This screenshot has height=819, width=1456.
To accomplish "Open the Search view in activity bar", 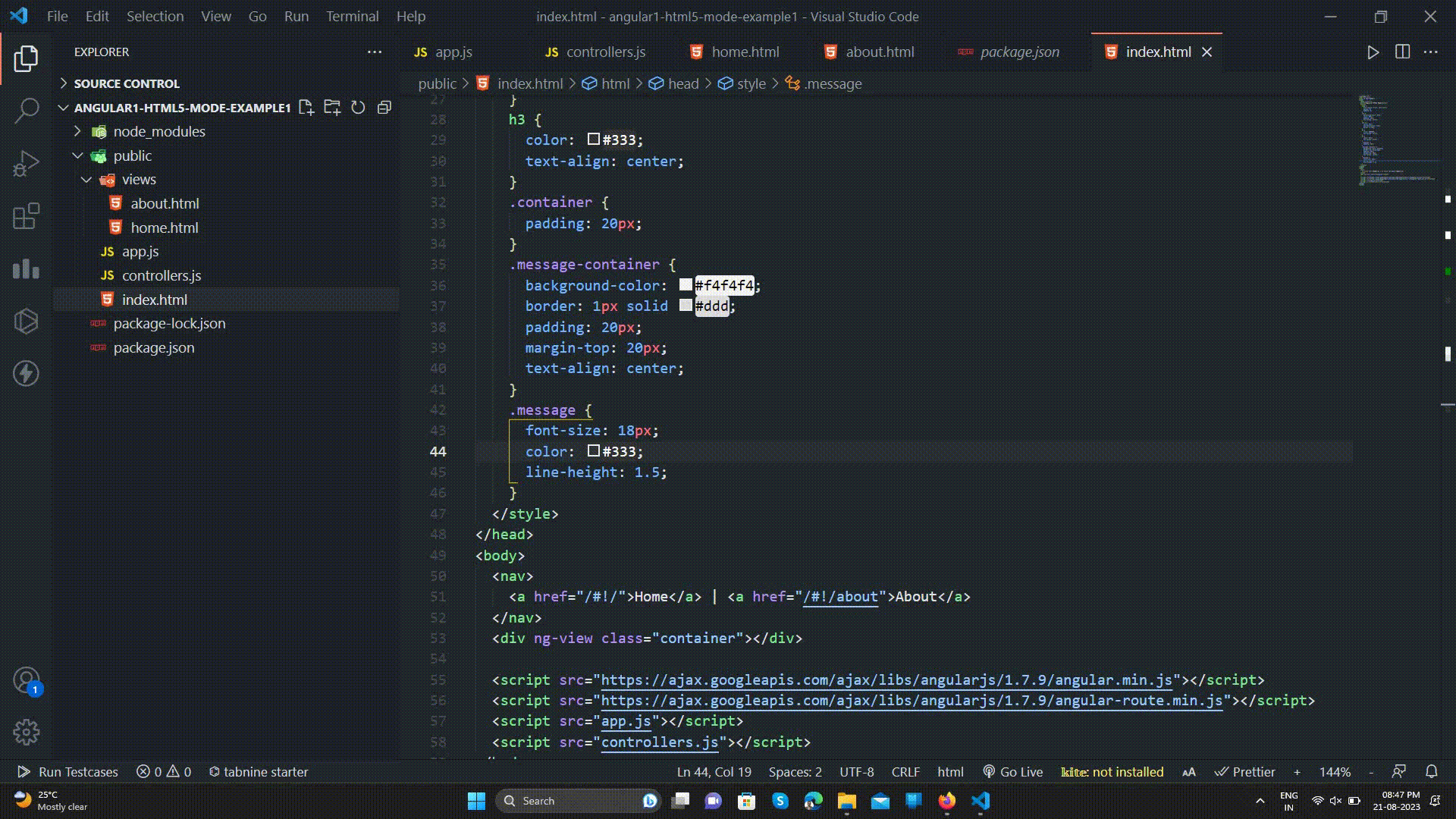I will 27,111.
